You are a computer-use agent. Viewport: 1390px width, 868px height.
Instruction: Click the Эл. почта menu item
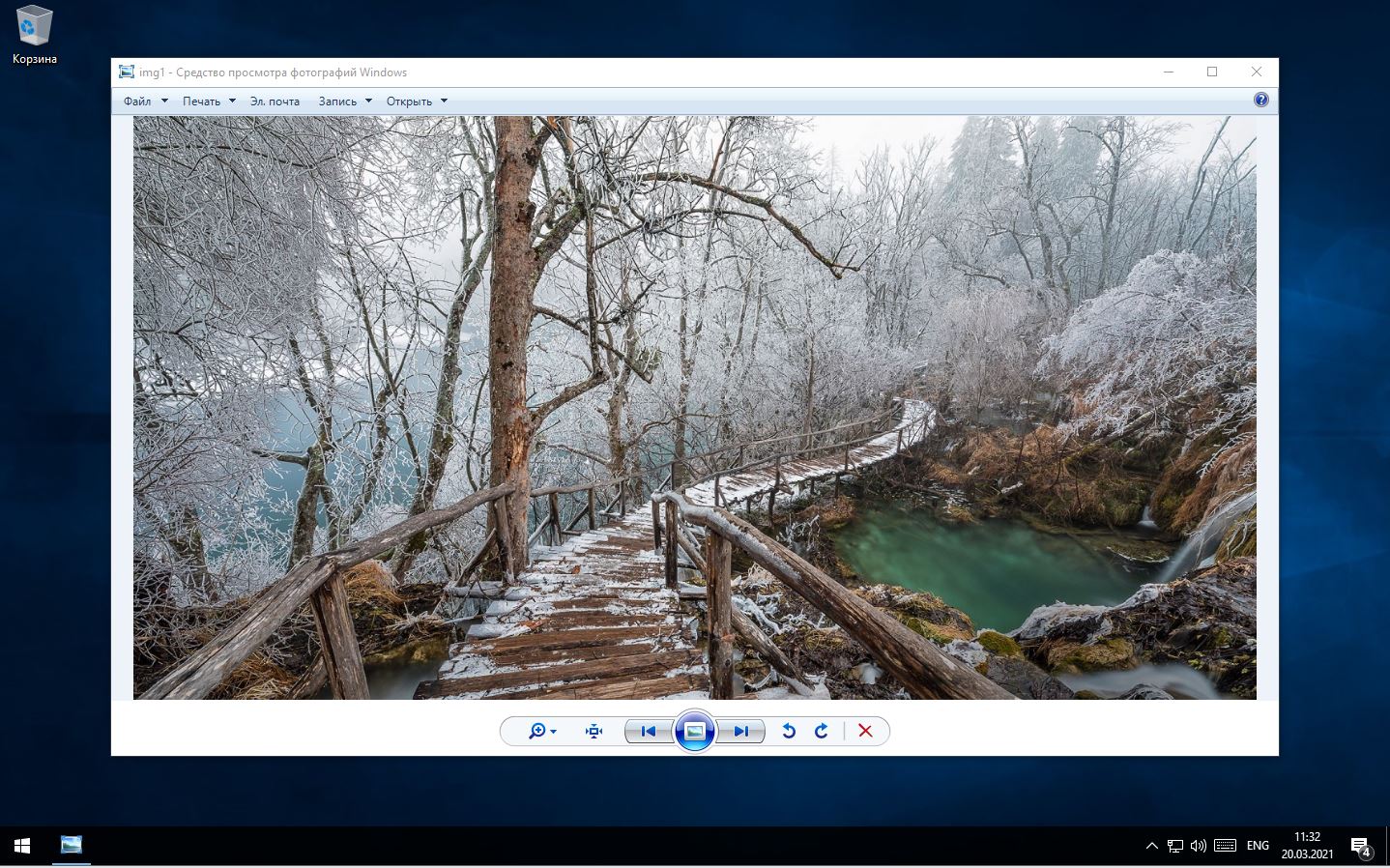pos(275,101)
